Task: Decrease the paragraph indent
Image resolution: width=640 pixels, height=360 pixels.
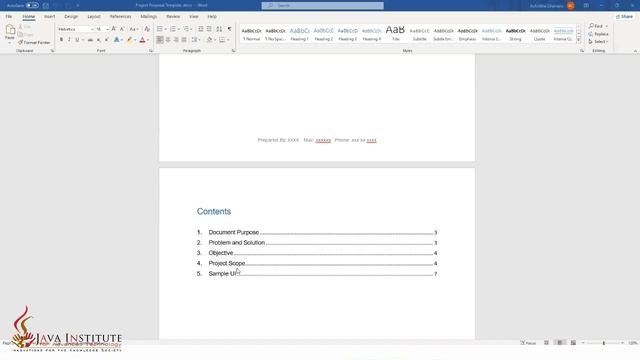Action: (201, 29)
